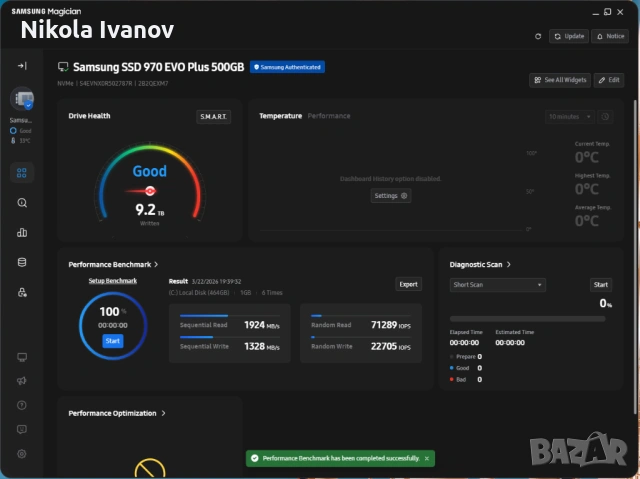Click the temperature history clock icon

click(606, 117)
